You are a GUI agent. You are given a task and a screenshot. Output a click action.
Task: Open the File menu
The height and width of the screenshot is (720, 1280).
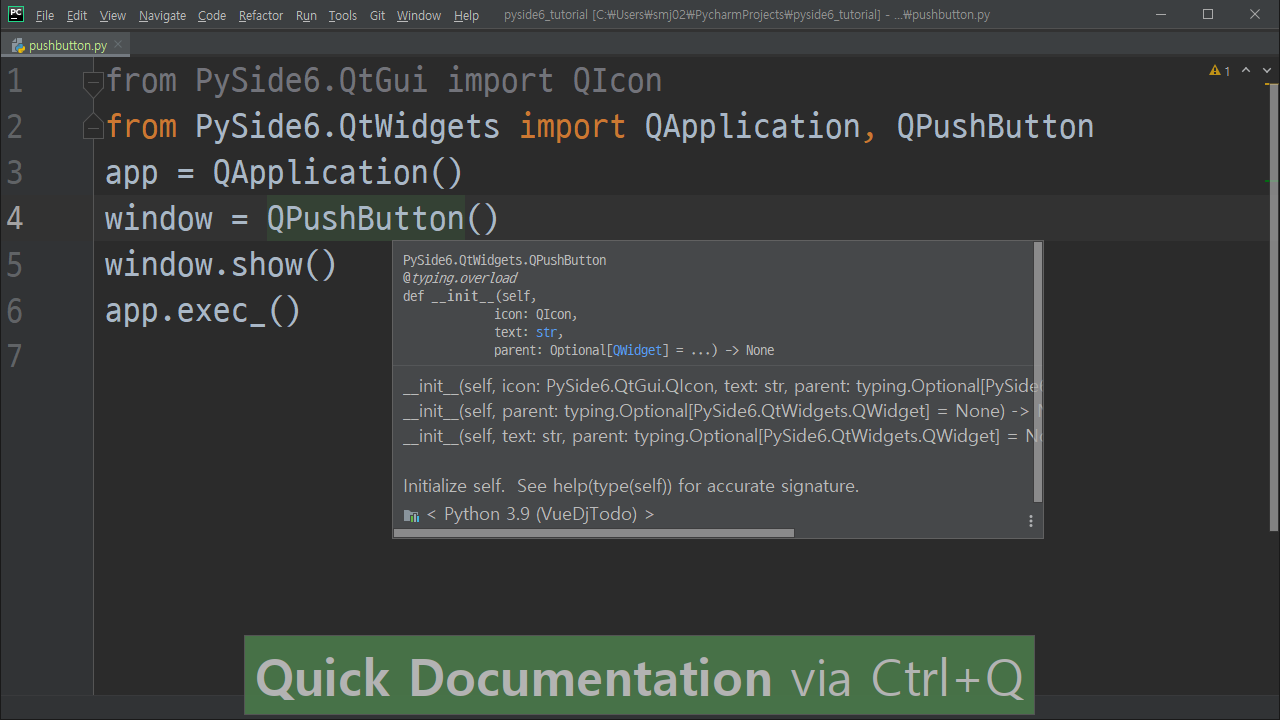point(45,15)
